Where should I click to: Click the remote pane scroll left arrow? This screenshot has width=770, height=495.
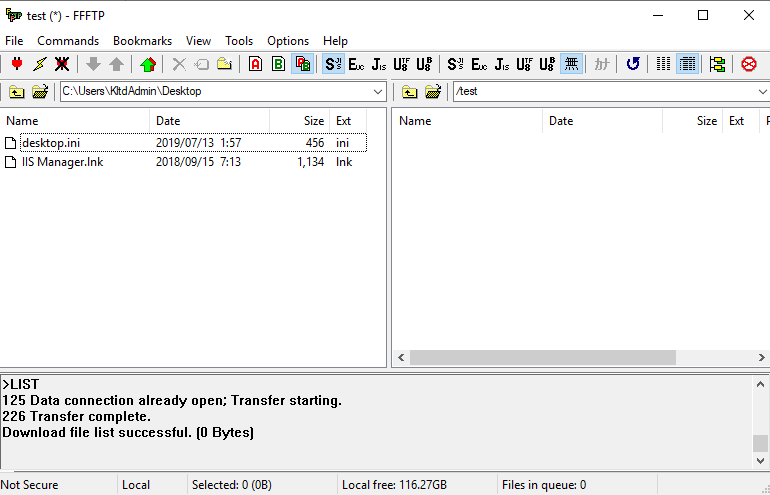(401, 358)
